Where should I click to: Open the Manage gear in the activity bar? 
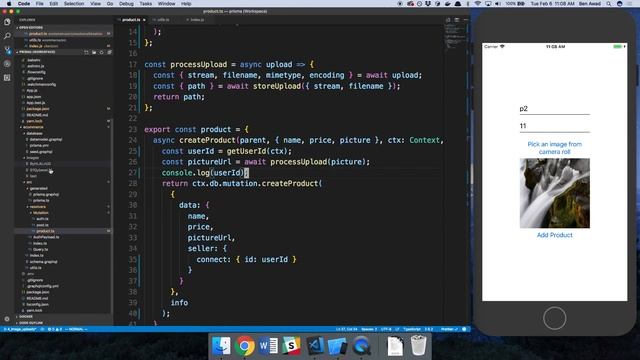[7, 319]
